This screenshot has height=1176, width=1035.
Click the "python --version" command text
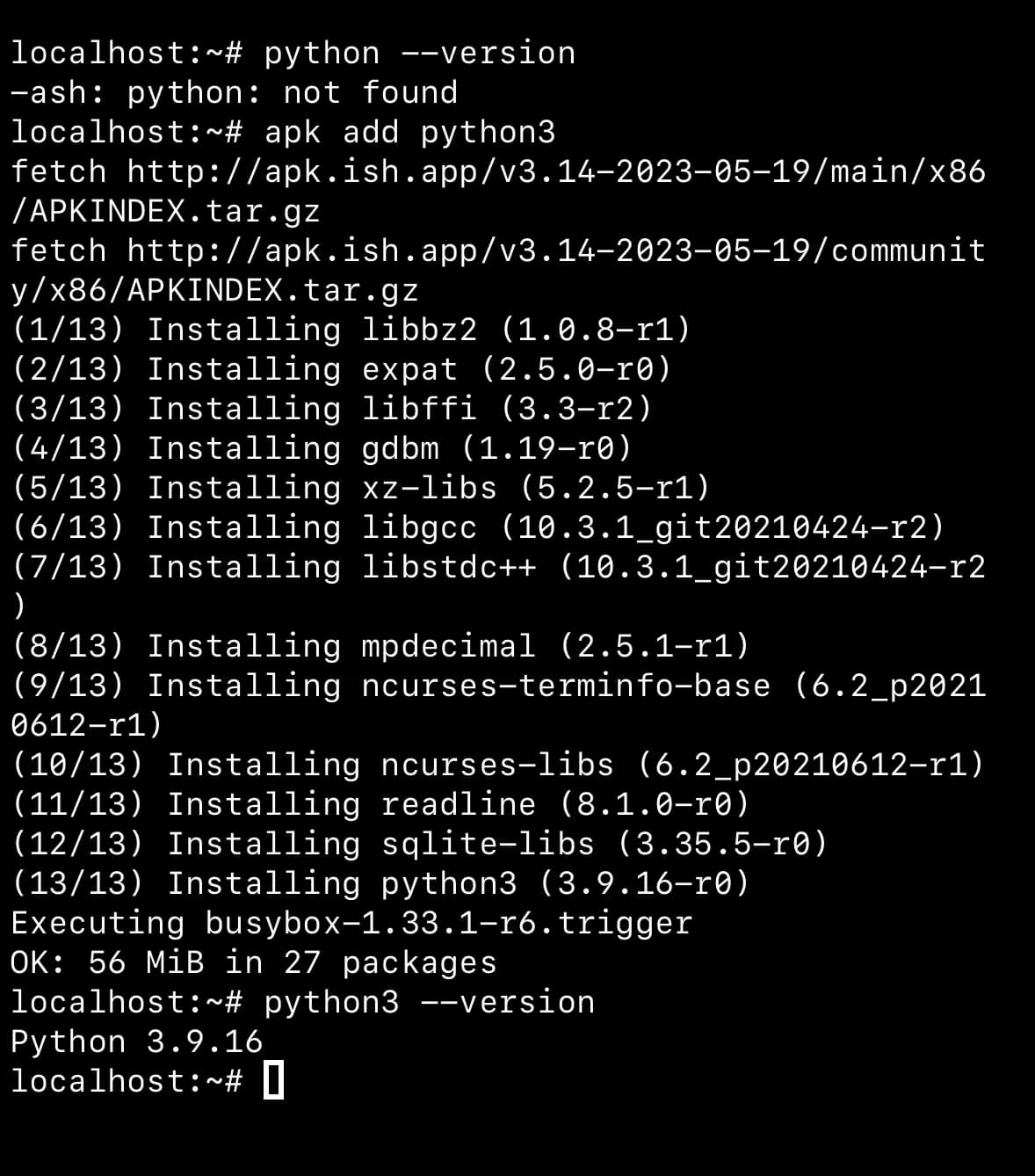pos(419,54)
